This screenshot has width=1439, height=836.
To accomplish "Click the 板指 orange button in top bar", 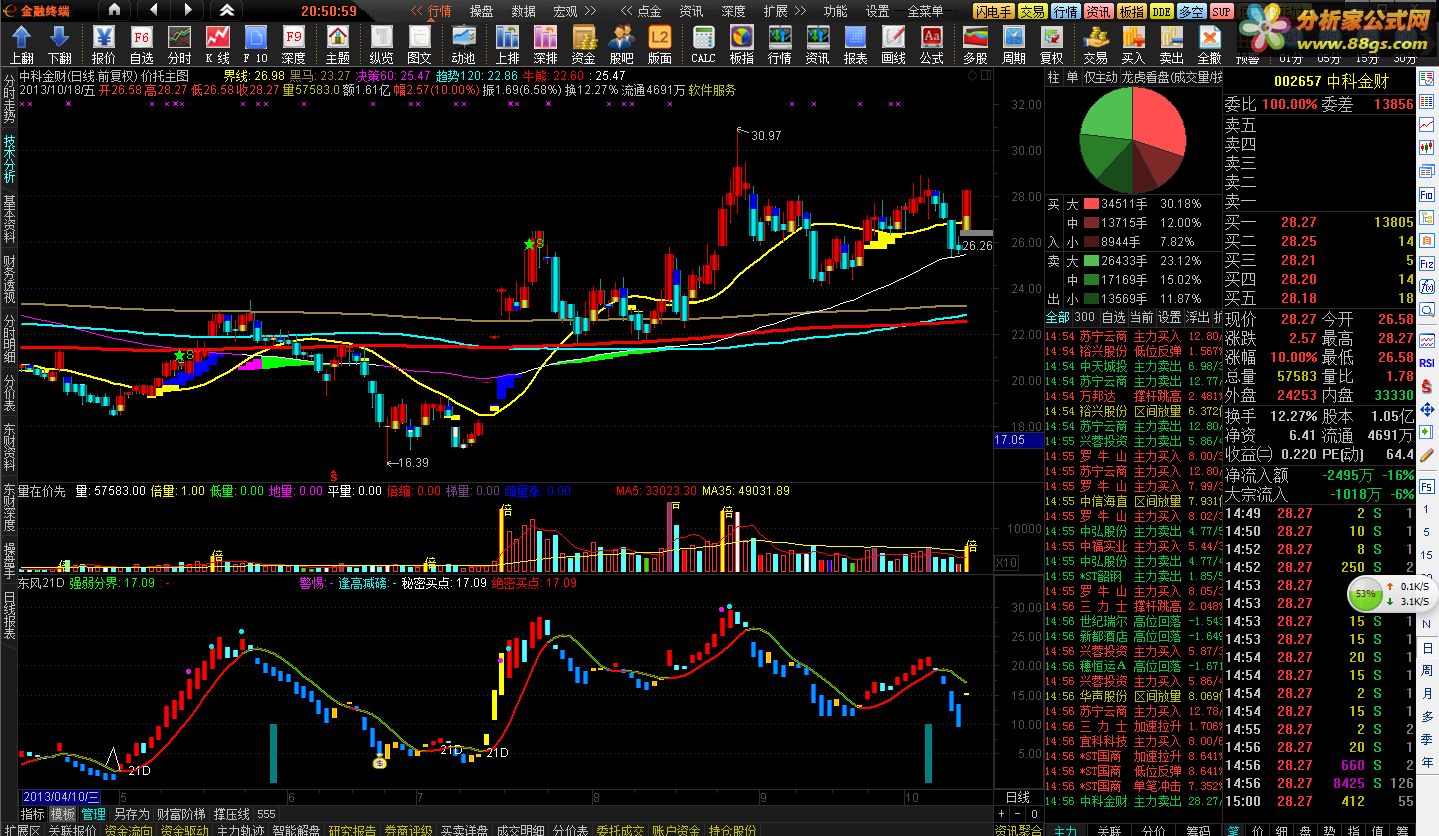I will pyautogui.click(x=1131, y=11).
